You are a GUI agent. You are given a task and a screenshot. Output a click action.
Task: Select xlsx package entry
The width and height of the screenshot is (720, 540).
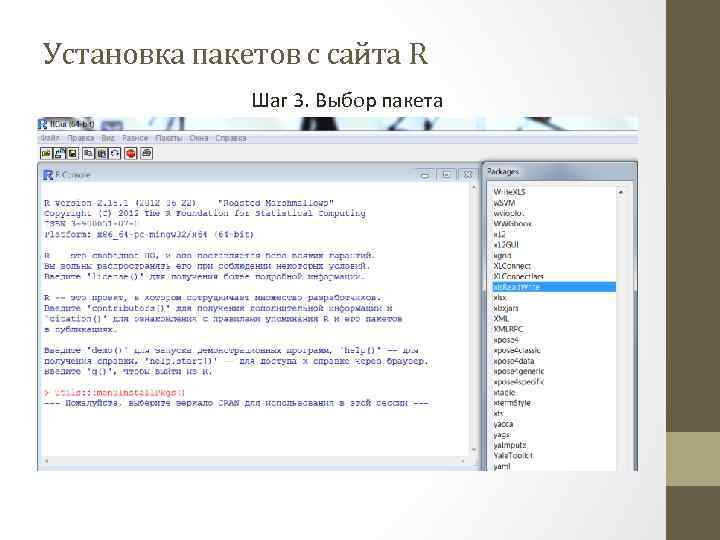[500, 298]
